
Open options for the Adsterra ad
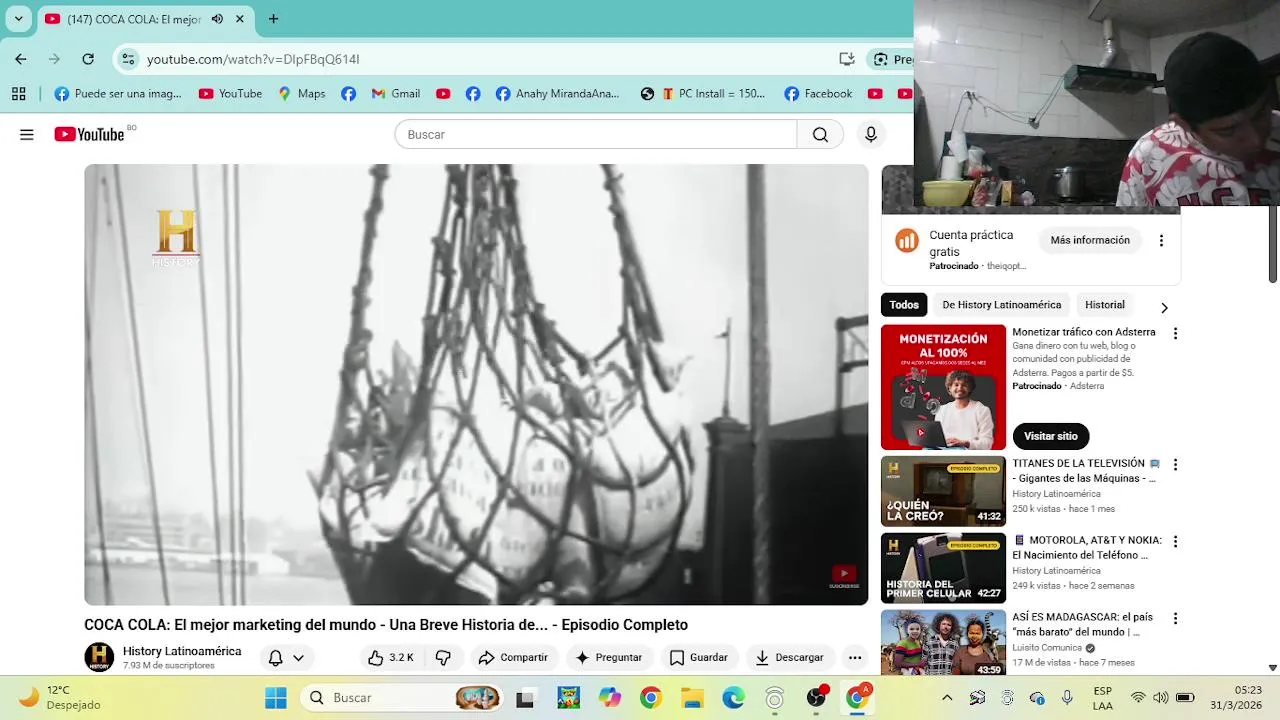(1175, 334)
